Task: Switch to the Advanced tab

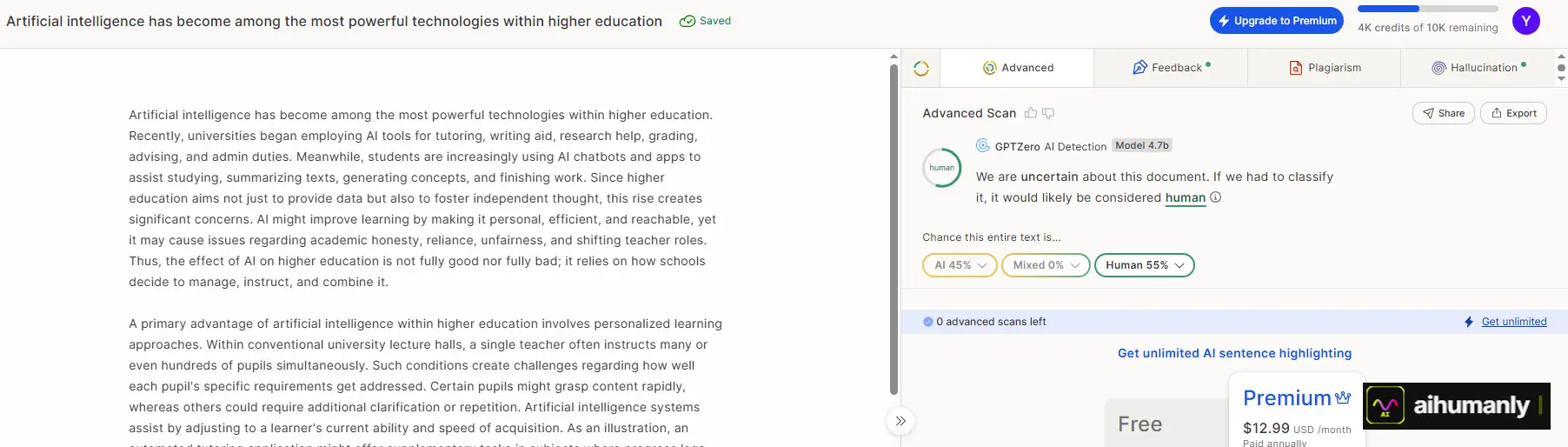Action: [1018, 68]
